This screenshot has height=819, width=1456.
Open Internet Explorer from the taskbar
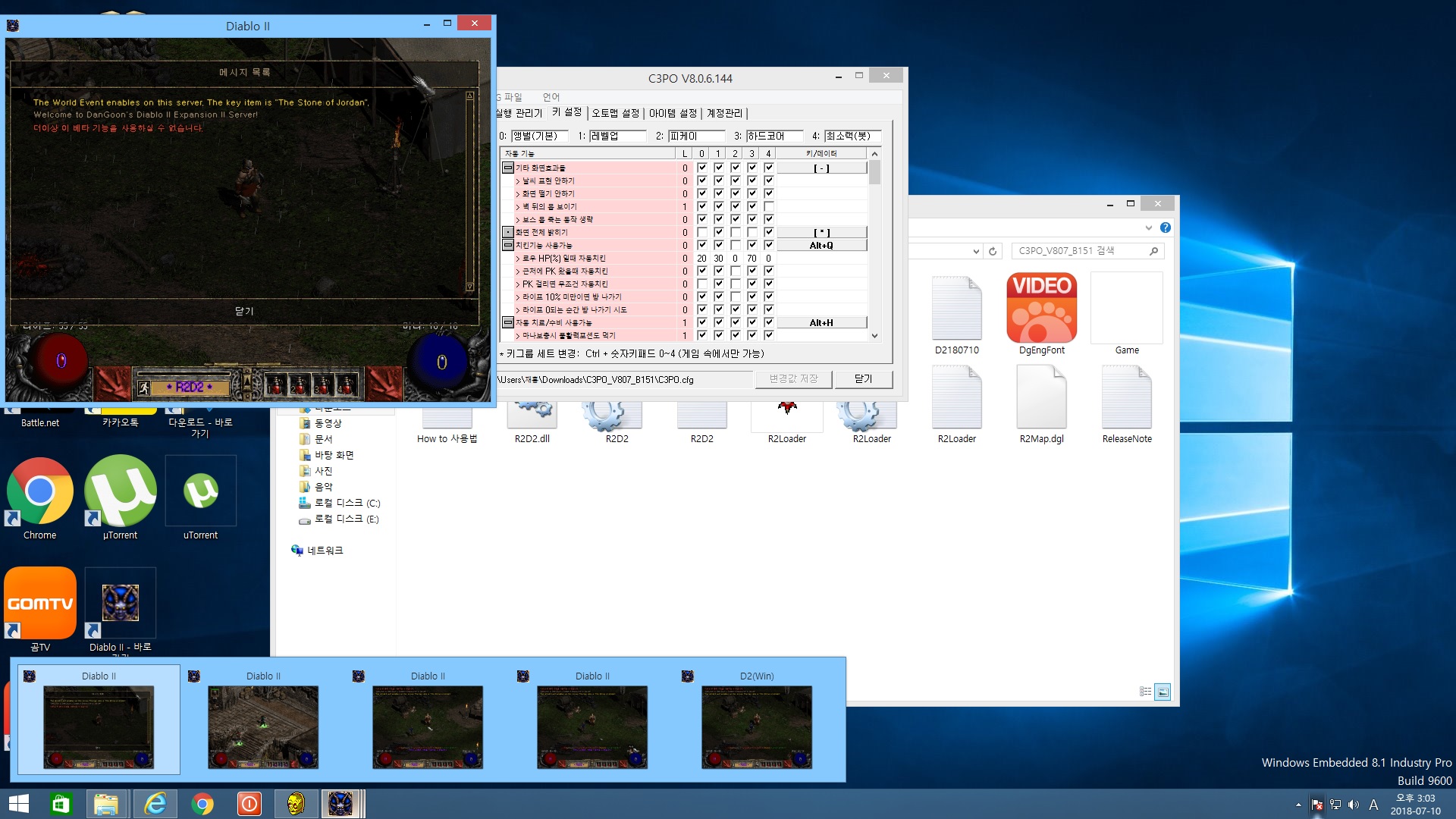(x=155, y=803)
